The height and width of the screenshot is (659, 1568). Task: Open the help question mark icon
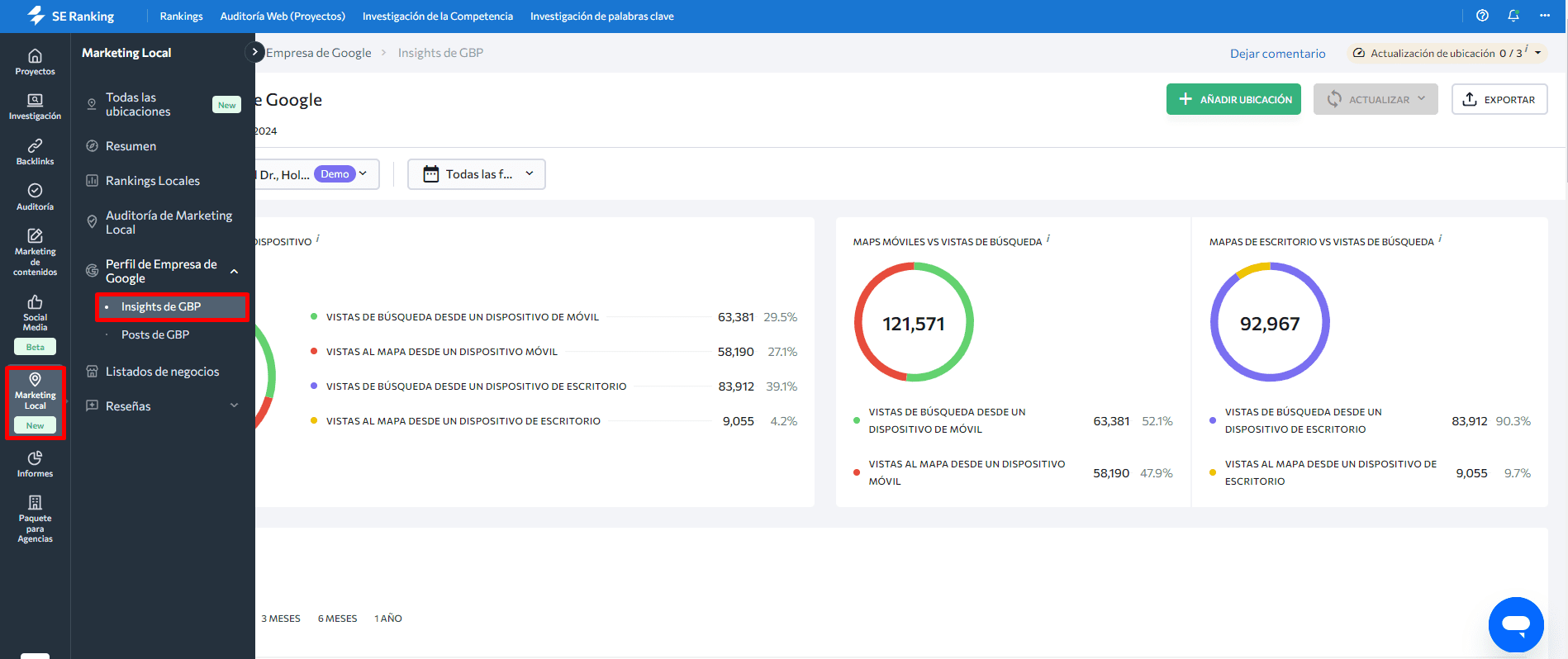coord(1482,16)
